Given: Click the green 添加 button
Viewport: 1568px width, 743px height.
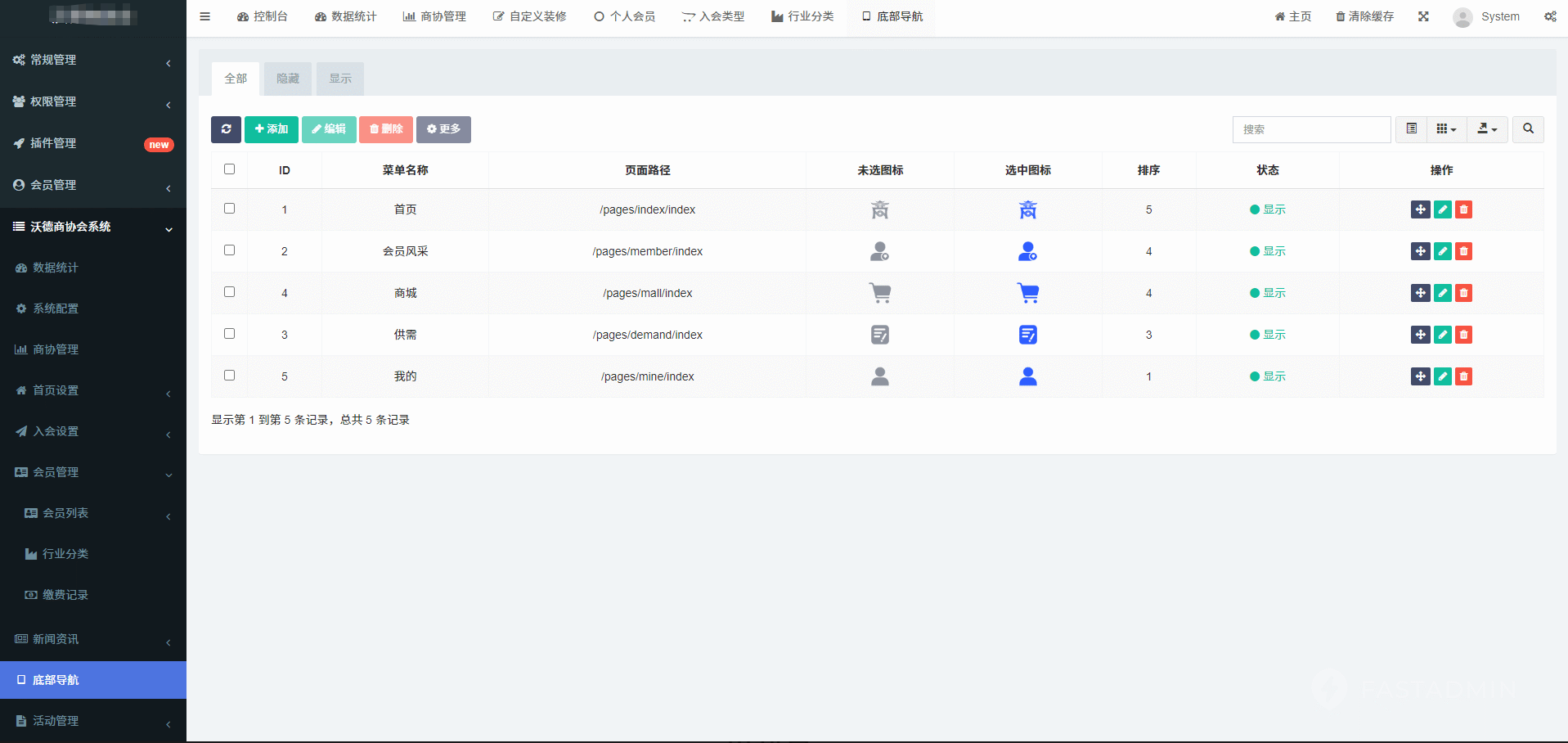Looking at the screenshot, I should [x=272, y=129].
